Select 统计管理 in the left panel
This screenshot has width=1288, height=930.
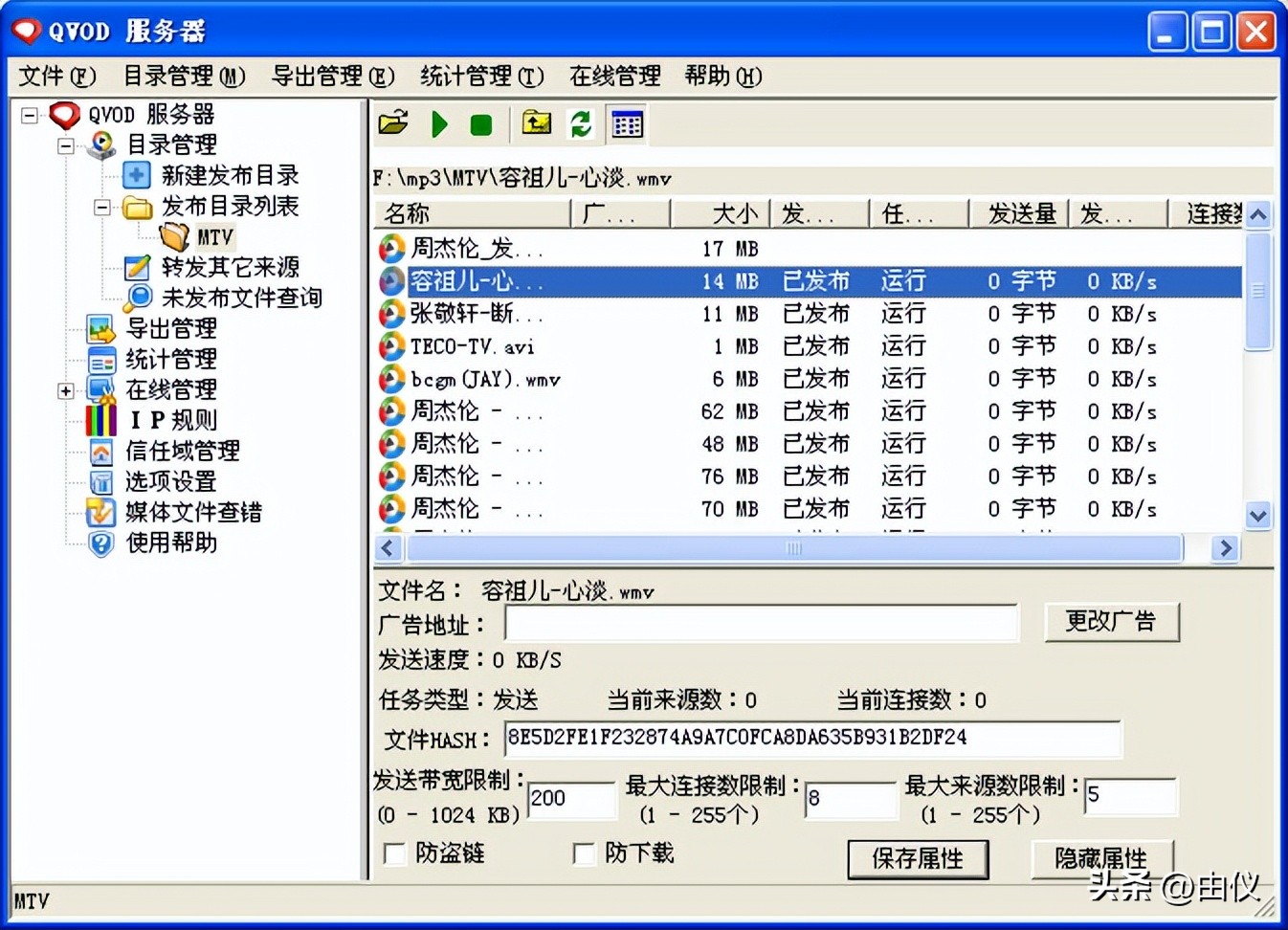point(169,359)
